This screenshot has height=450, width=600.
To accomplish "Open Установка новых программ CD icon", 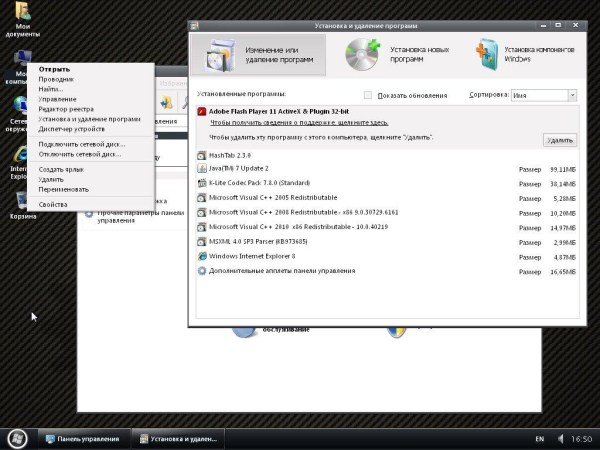I will [362, 54].
